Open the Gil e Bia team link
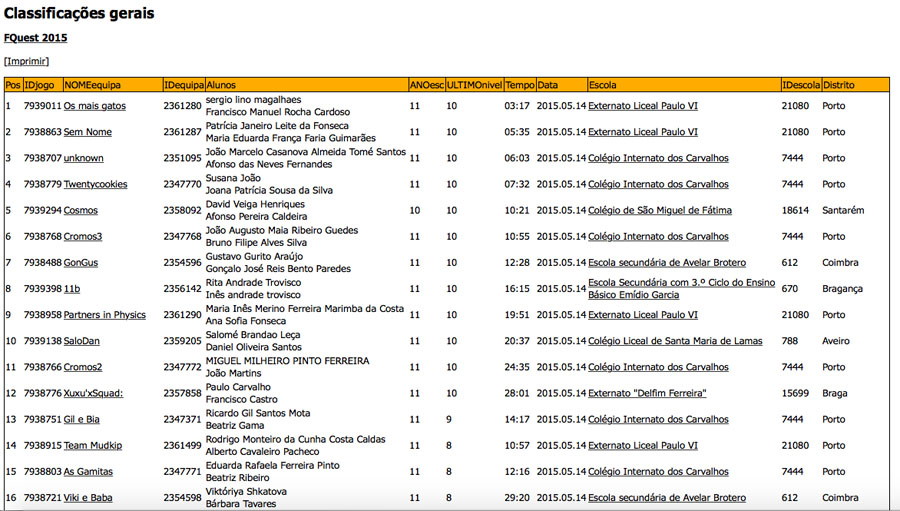Screen dimensions: 900x511 pyautogui.click(x=82, y=419)
